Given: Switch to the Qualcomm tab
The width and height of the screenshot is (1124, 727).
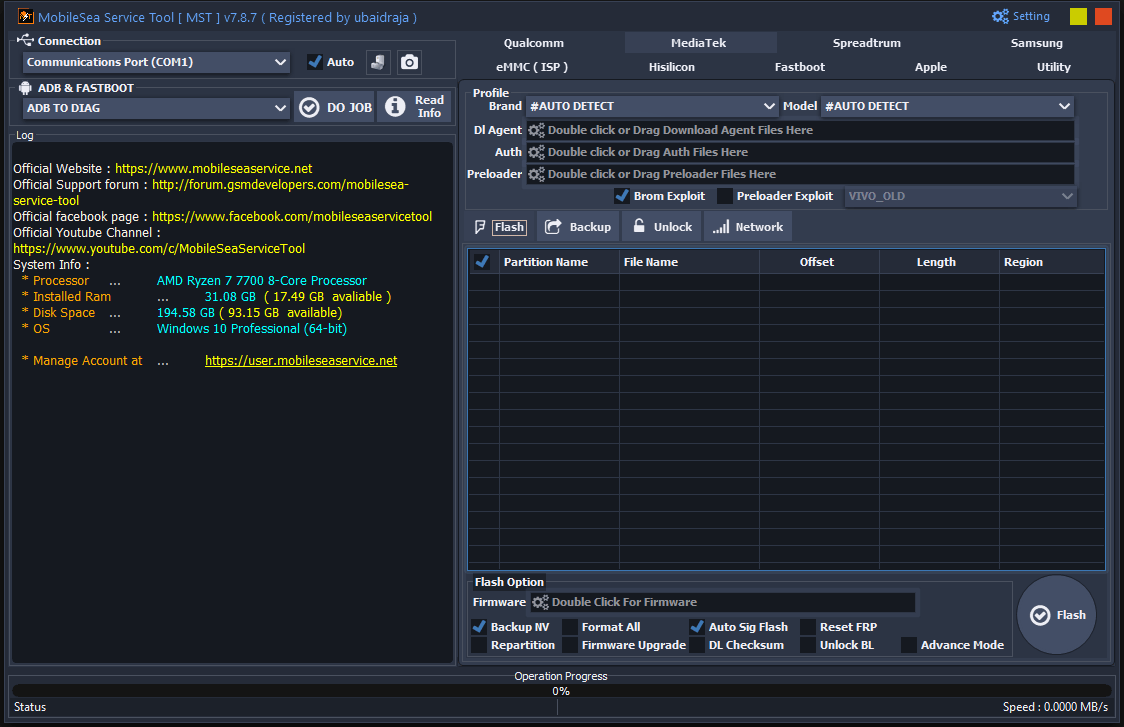Looking at the screenshot, I should pos(533,42).
